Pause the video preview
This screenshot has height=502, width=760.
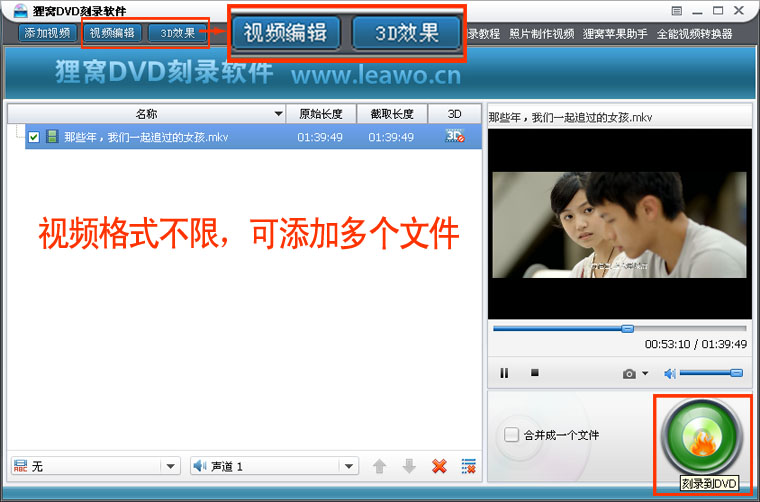click(504, 373)
